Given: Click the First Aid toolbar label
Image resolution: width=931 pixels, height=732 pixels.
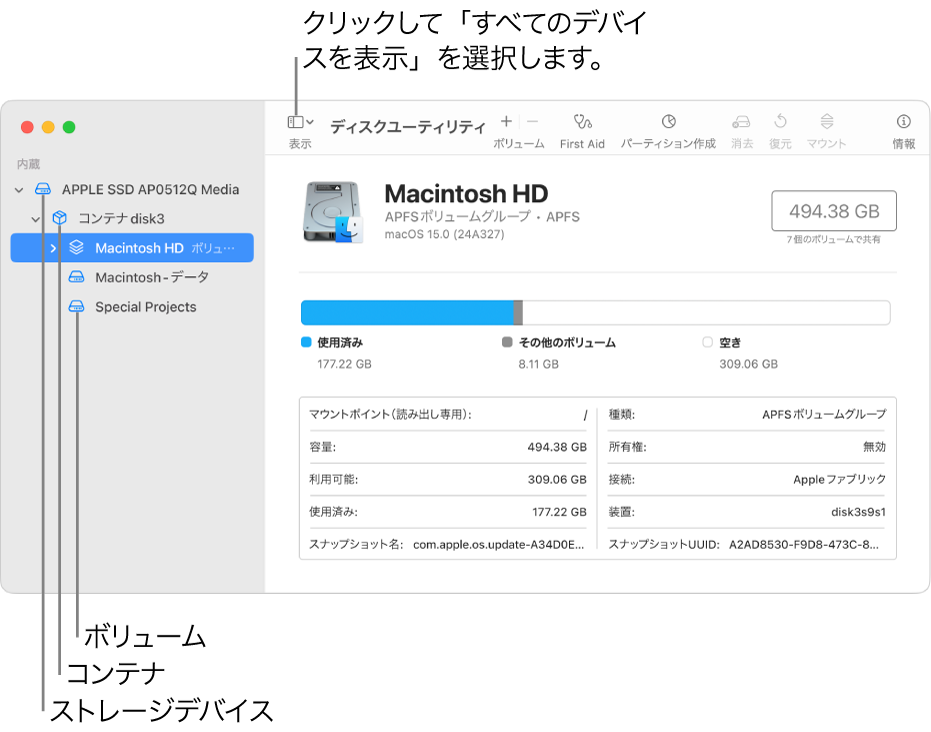Looking at the screenshot, I should pos(582,144).
